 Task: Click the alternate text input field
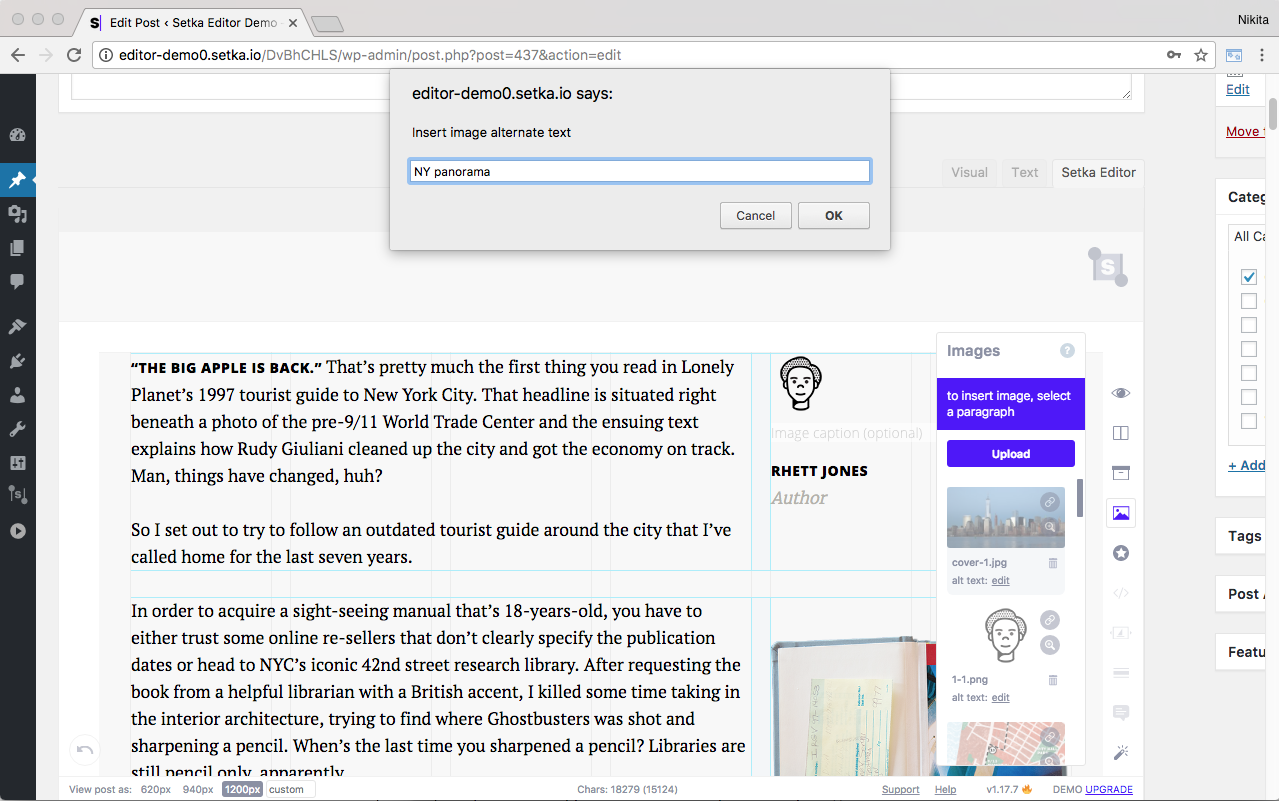[x=639, y=171]
